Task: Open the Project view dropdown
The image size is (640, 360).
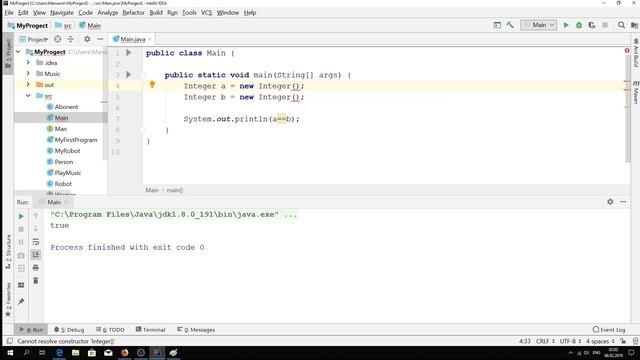Action: pos(34,39)
